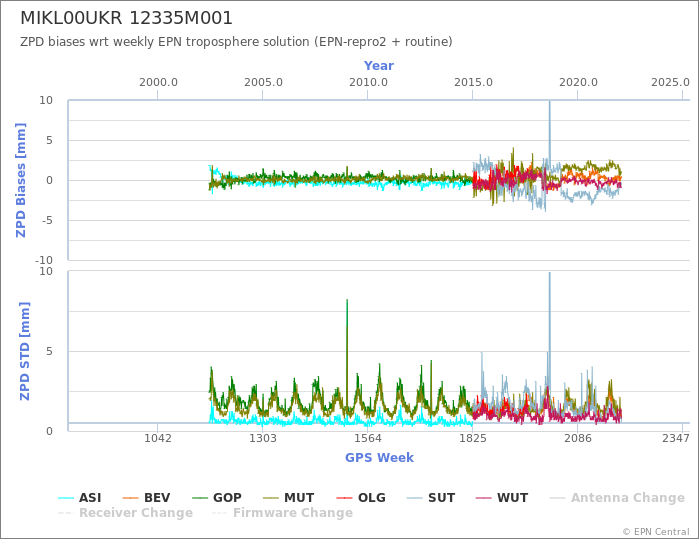Enable Antenna Change markers in the legend
The height and width of the screenshot is (540, 700).
[x=617, y=498]
